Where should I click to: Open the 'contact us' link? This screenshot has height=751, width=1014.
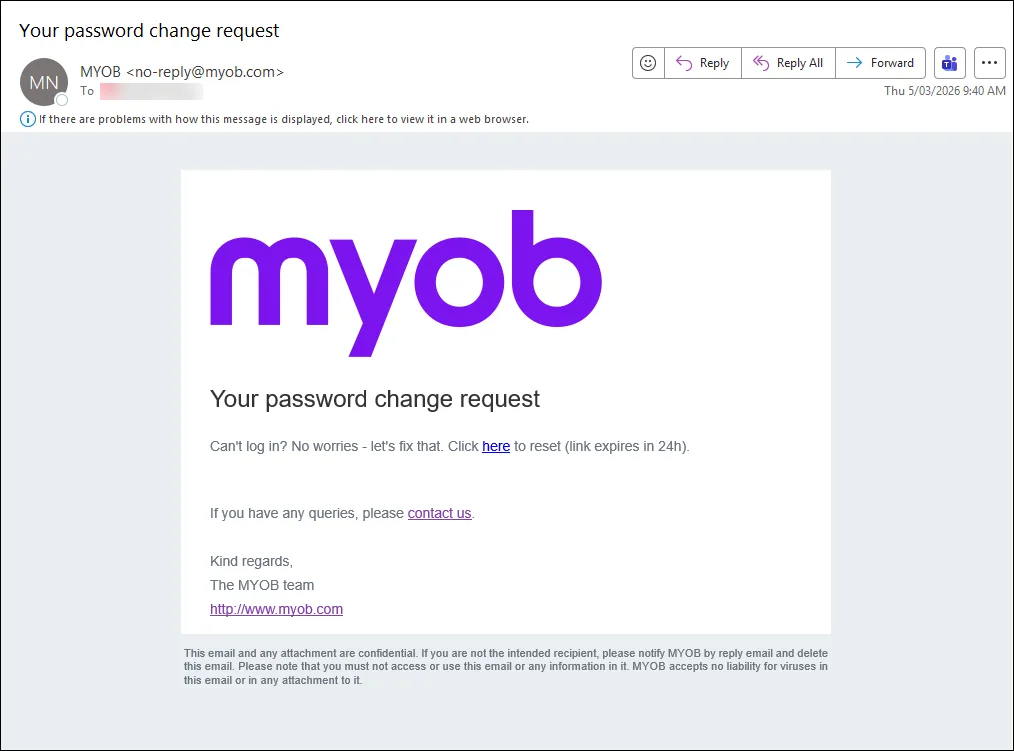tap(439, 513)
